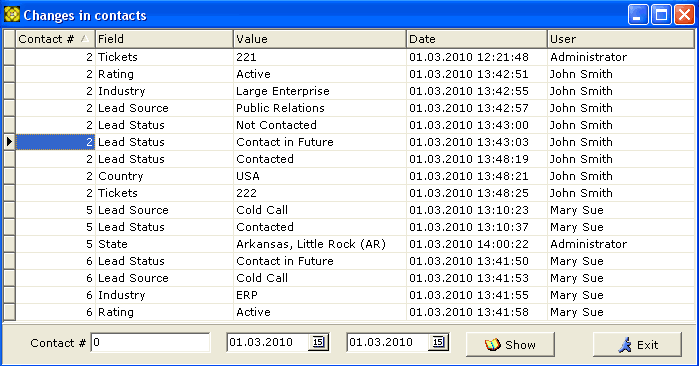Minimize the Changes in contacts window
The width and height of the screenshot is (699, 366).
(638, 15)
